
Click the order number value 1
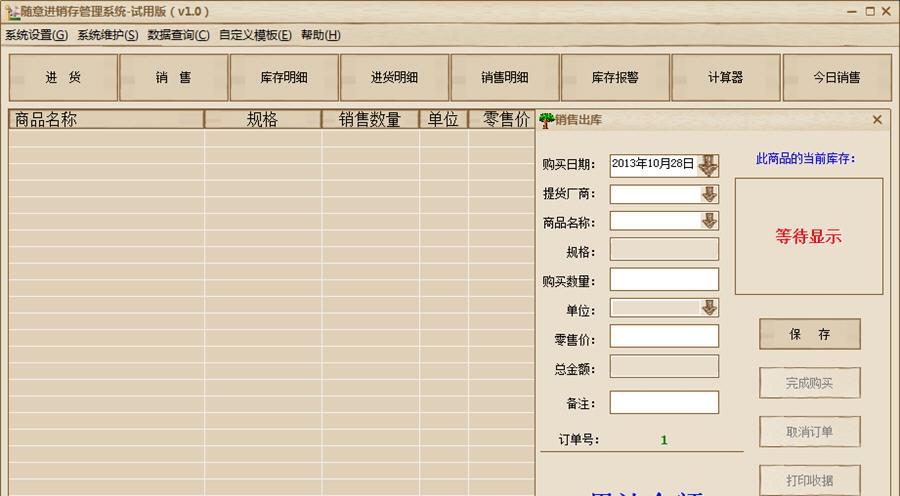664,440
